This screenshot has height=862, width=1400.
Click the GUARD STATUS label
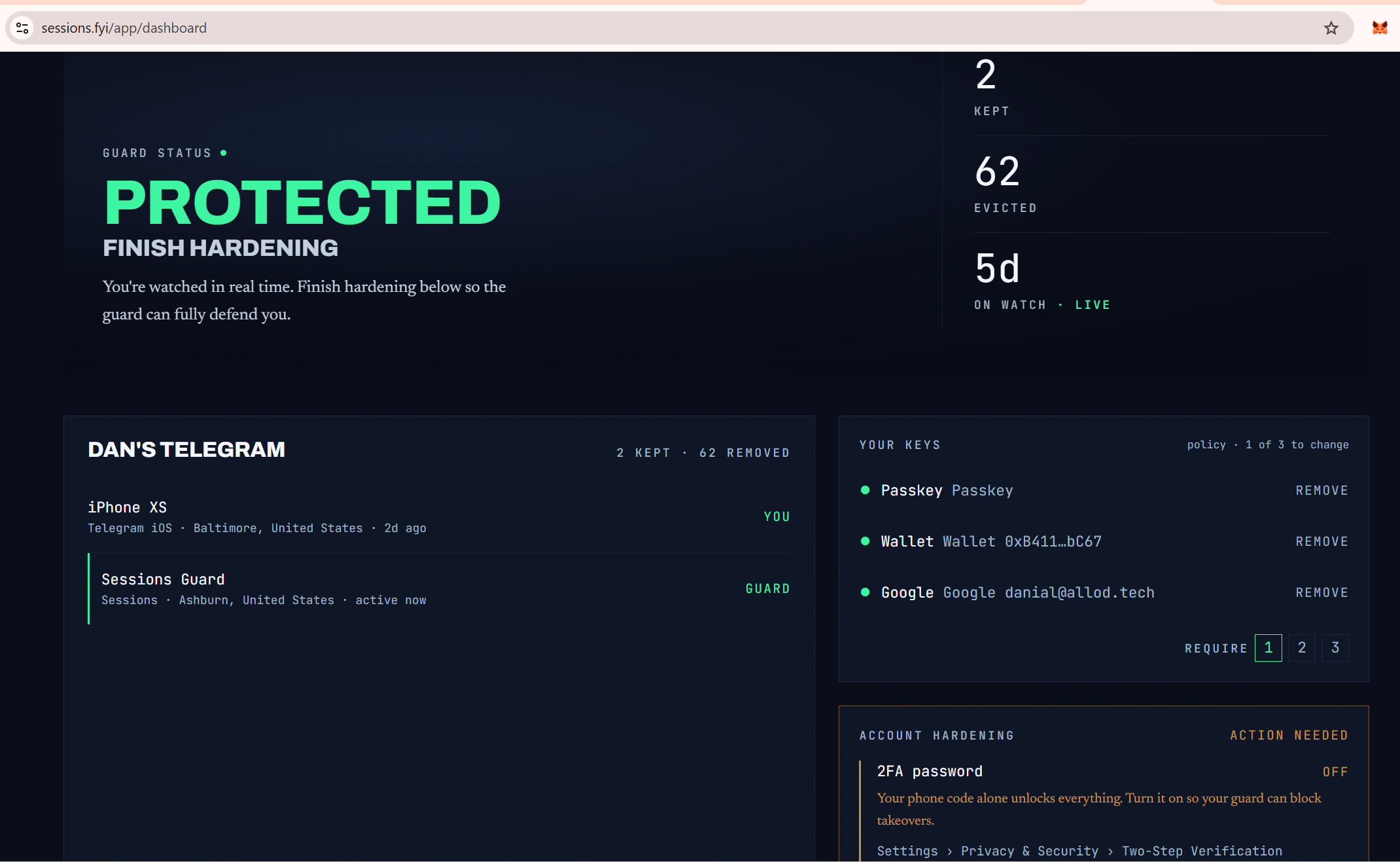pos(157,153)
